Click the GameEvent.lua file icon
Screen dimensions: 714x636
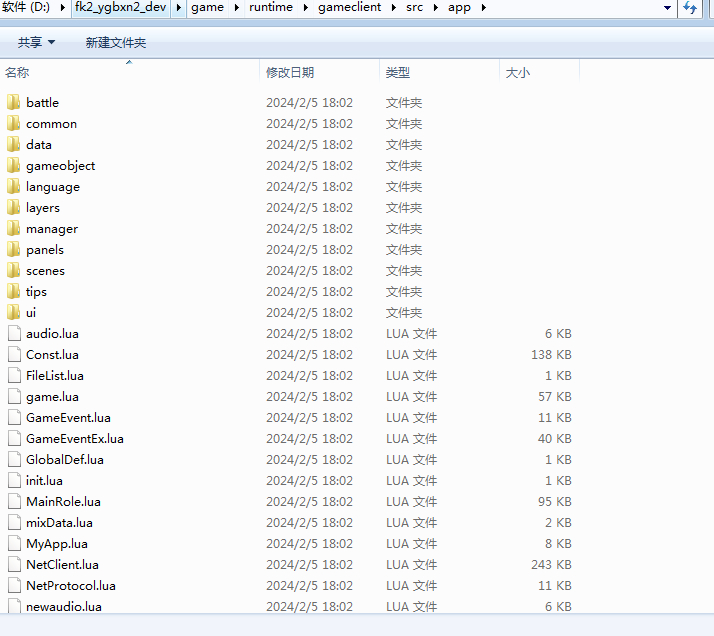[13, 417]
